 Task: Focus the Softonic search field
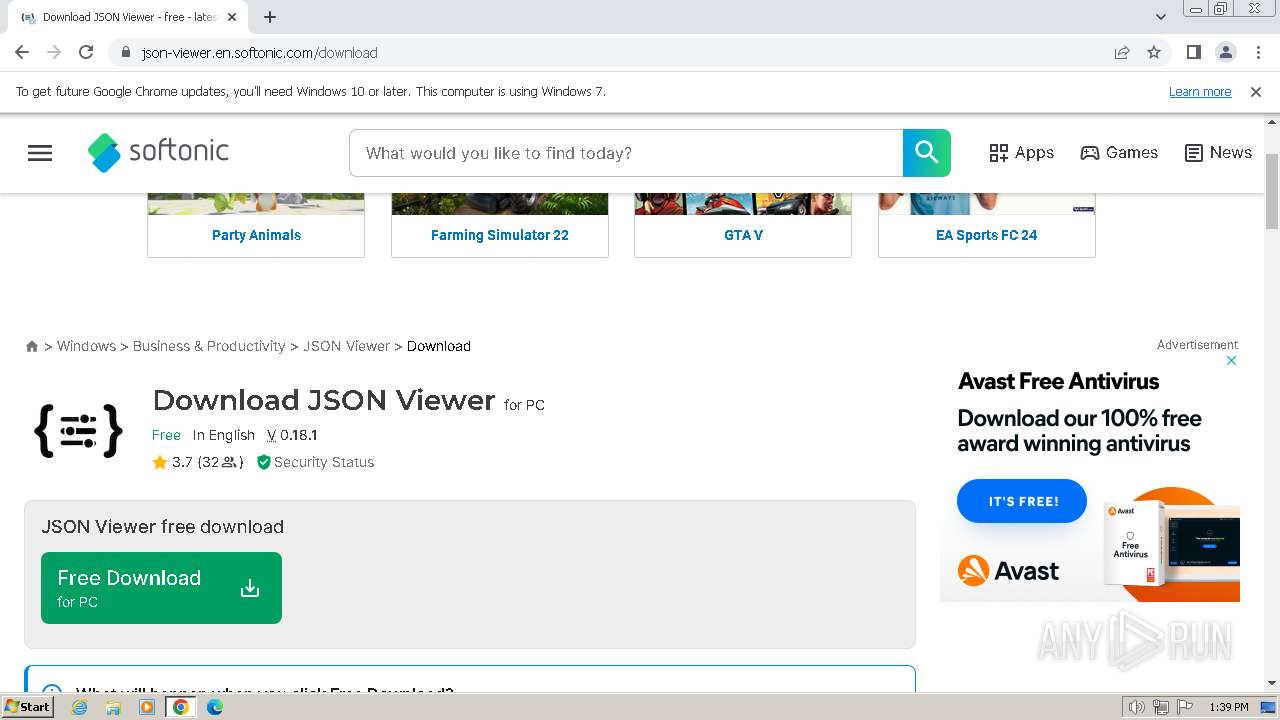(626, 153)
